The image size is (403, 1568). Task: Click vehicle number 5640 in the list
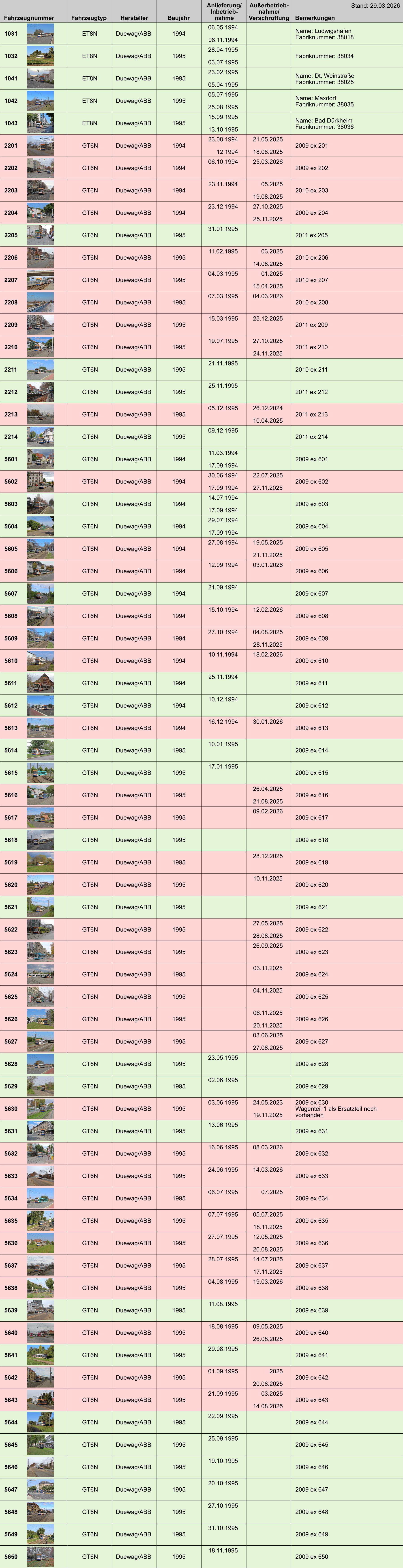pyautogui.click(x=11, y=1332)
